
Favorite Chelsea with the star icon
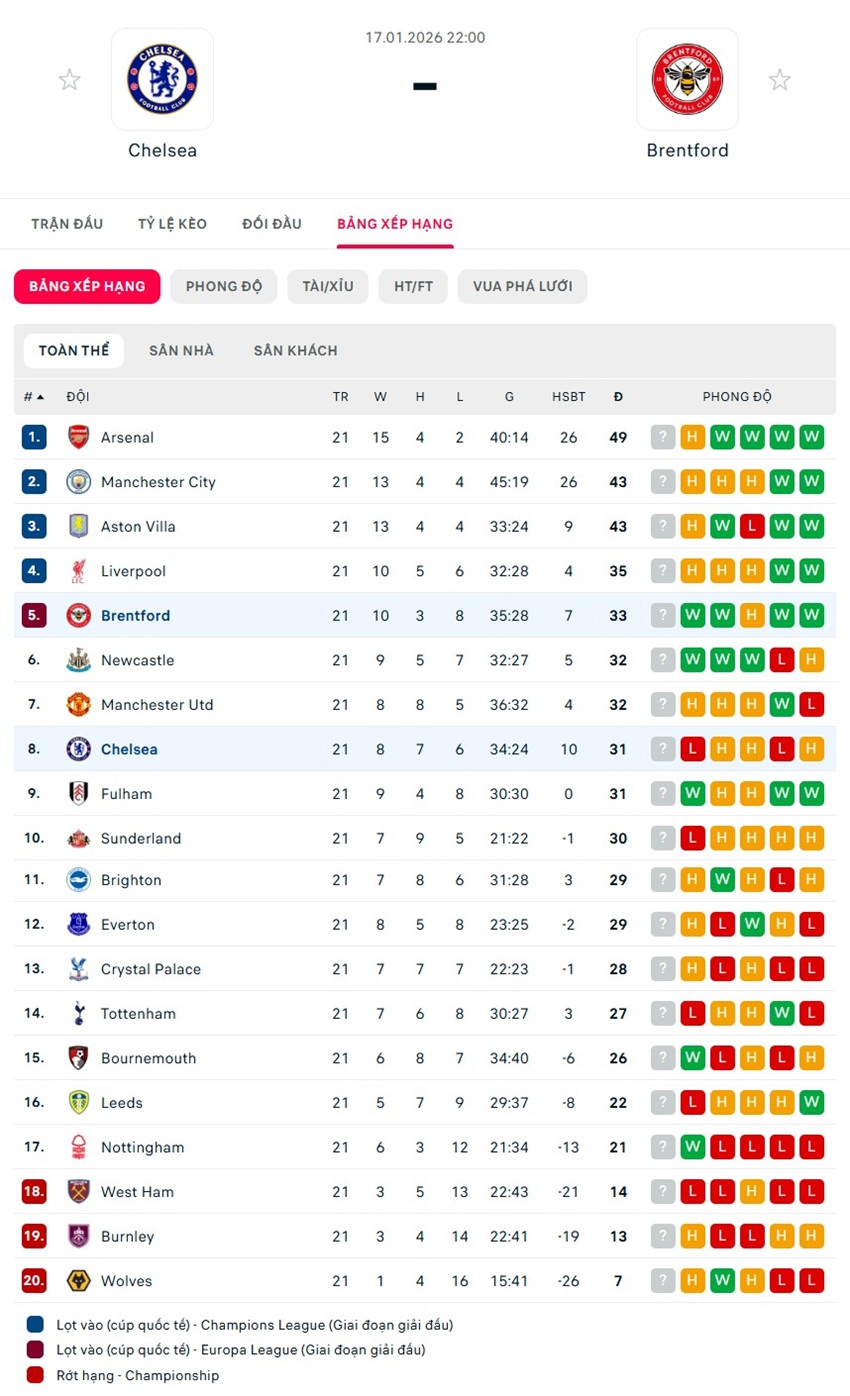click(69, 80)
